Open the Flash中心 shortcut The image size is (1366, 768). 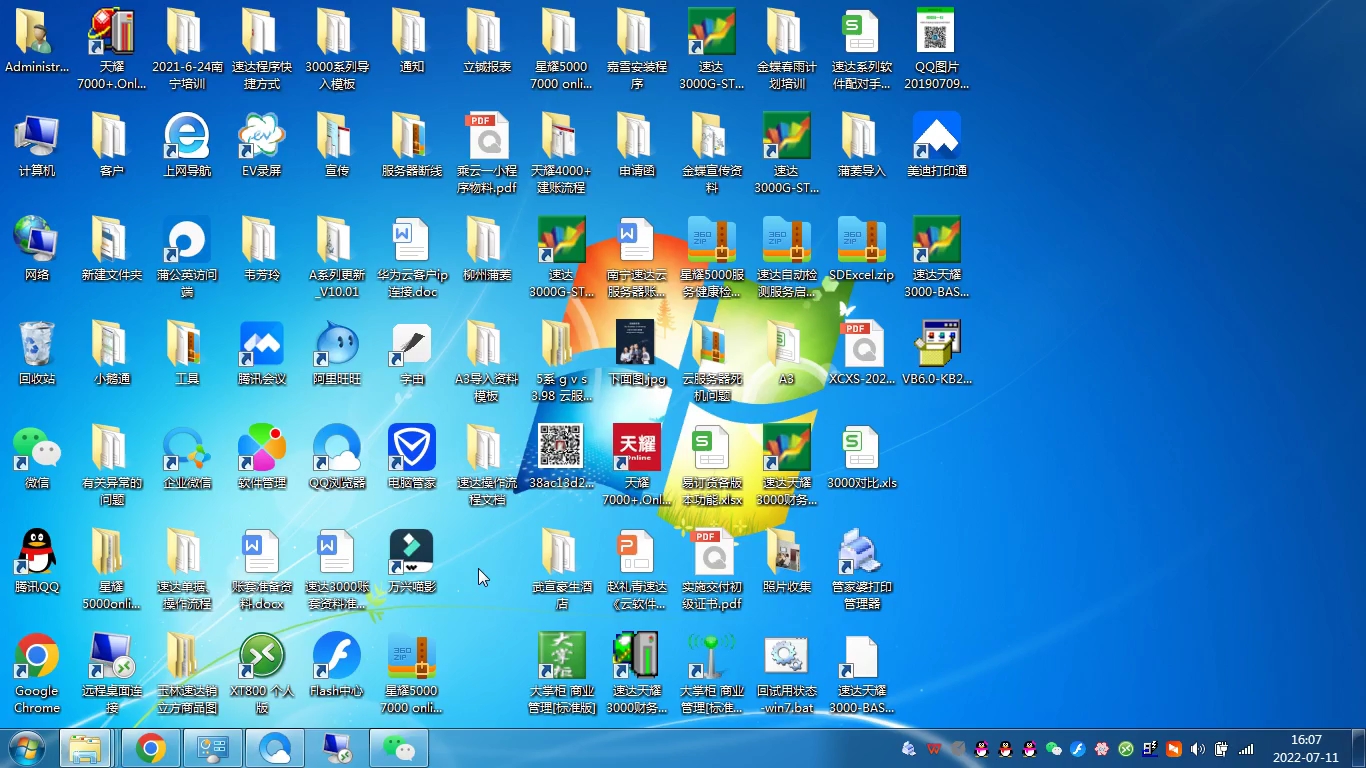click(x=337, y=666)
